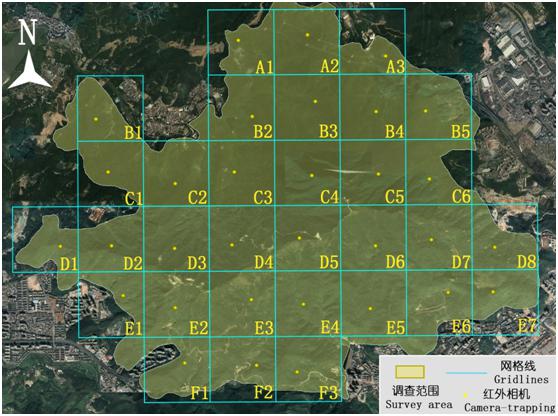558x416 pixels.
Task: Click the camera-trap dot in grid A2
Action: [x=307, y=35]
